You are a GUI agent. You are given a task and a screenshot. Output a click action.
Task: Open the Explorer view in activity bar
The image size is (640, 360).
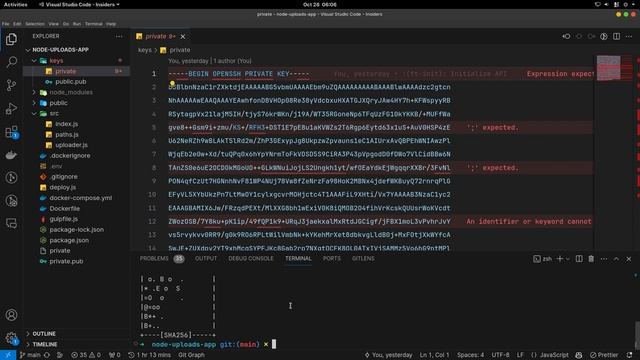click(11, 39)
